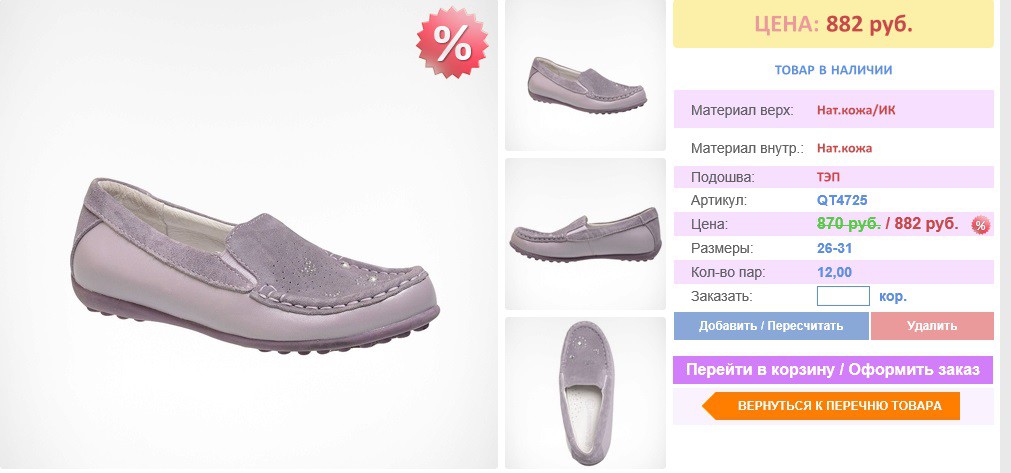Select the first side-view shoe thumbnail

[585, 75]
